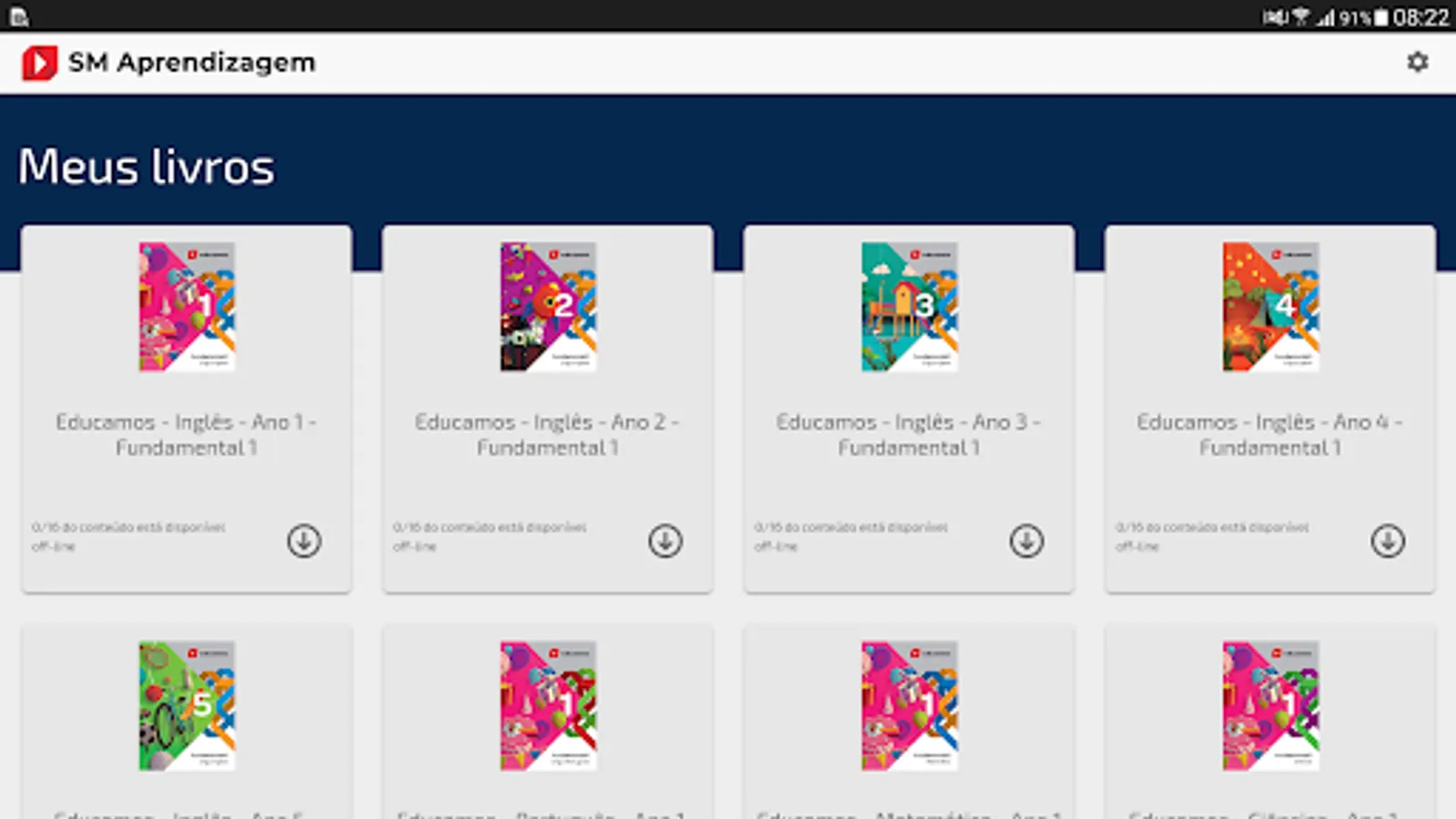This screenshot has width=1456, height=819.
Task: Tap the battery indicator in the status bar
Action: click(x=1381, y=17)
